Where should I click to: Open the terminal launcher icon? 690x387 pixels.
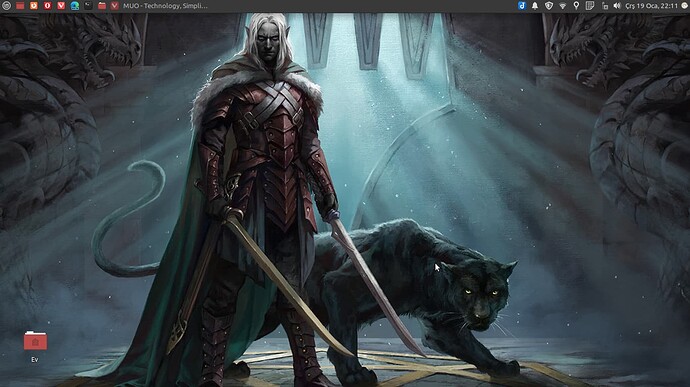(x=88, y=6)
